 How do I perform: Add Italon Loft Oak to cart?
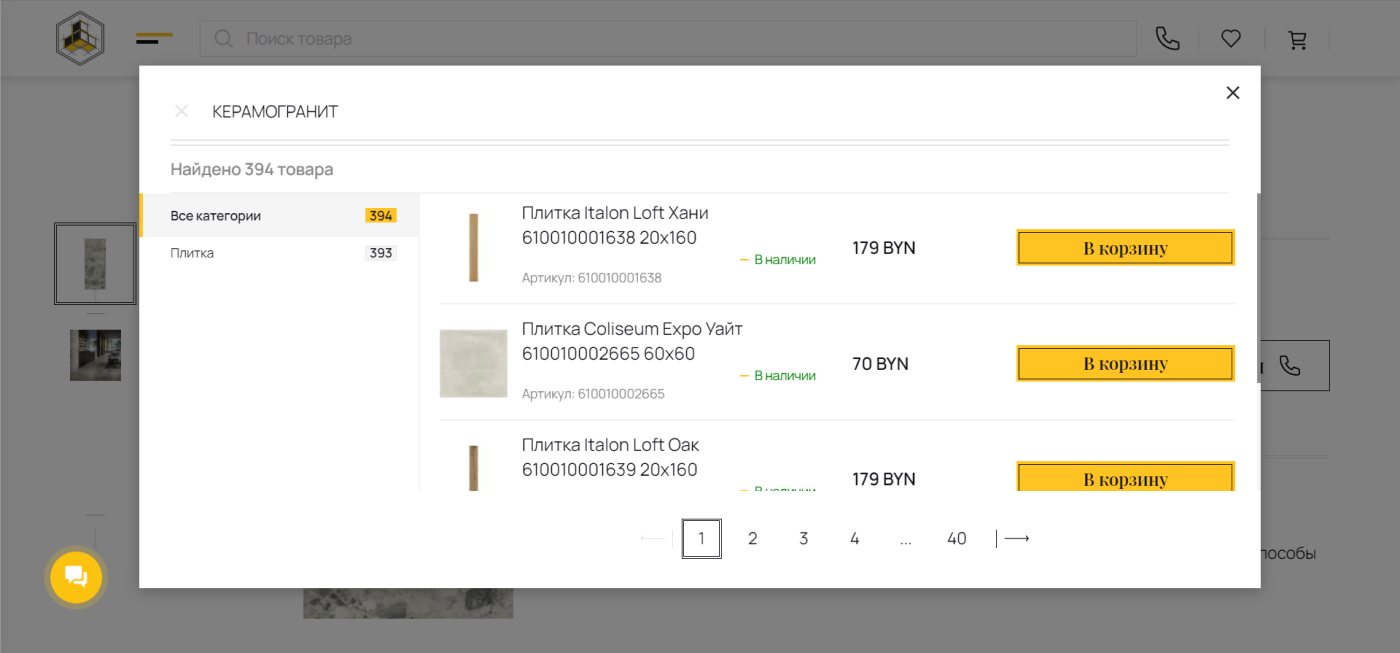point(1125,479)
